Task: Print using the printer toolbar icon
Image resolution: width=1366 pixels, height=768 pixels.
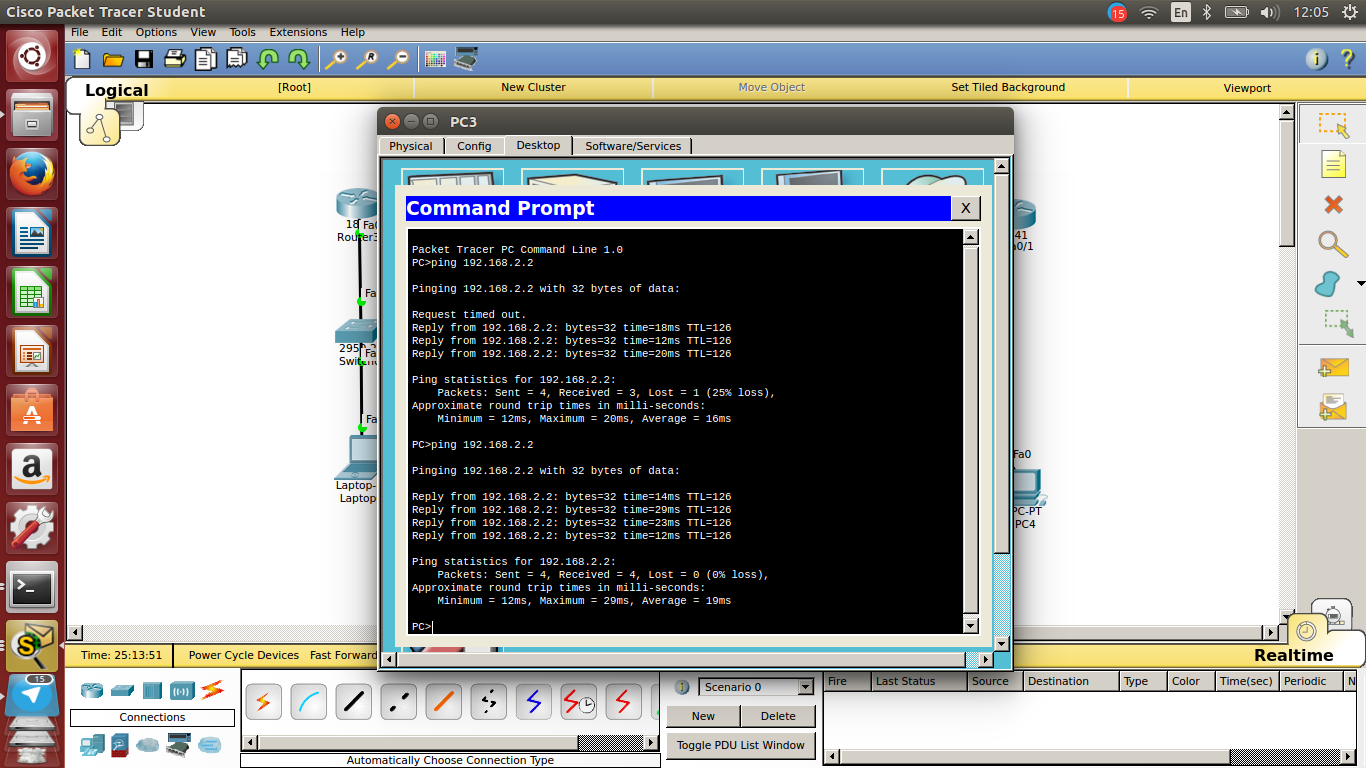Action: click(175, 59)
